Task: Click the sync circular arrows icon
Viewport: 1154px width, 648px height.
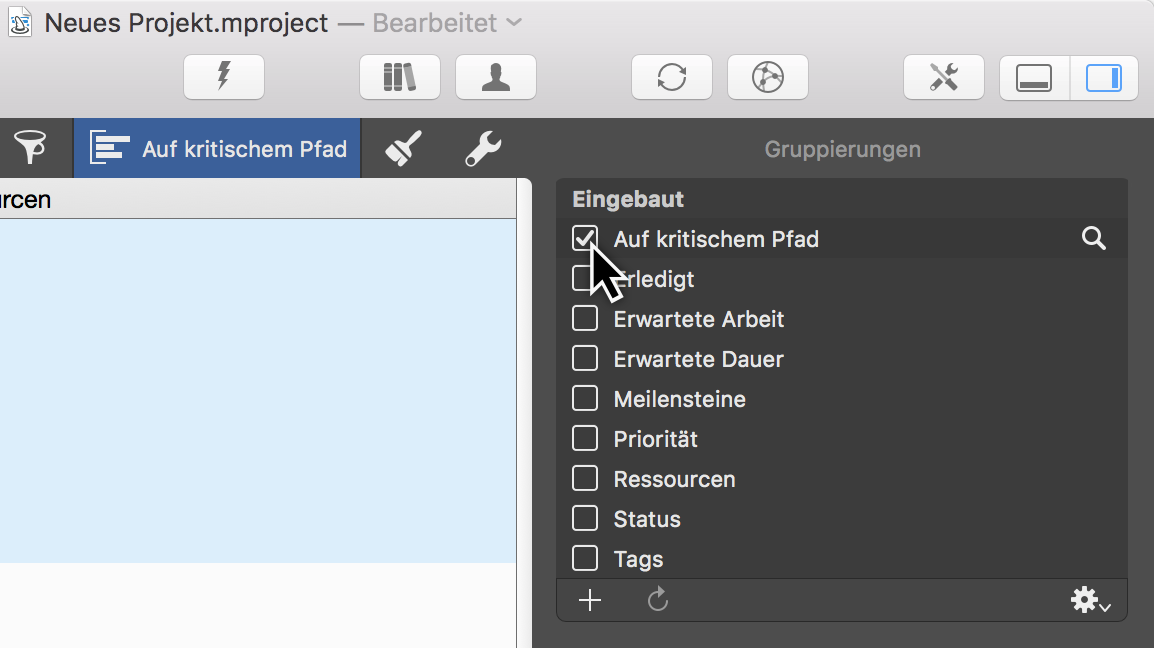Action: [672, 77]
